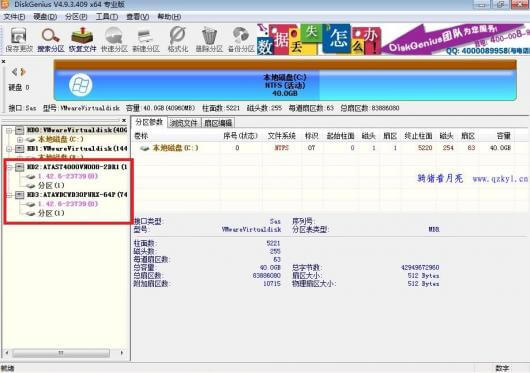Click the 卷标 column header
Viewport: 530px width, 373px height.
click(x=141, y=136)
